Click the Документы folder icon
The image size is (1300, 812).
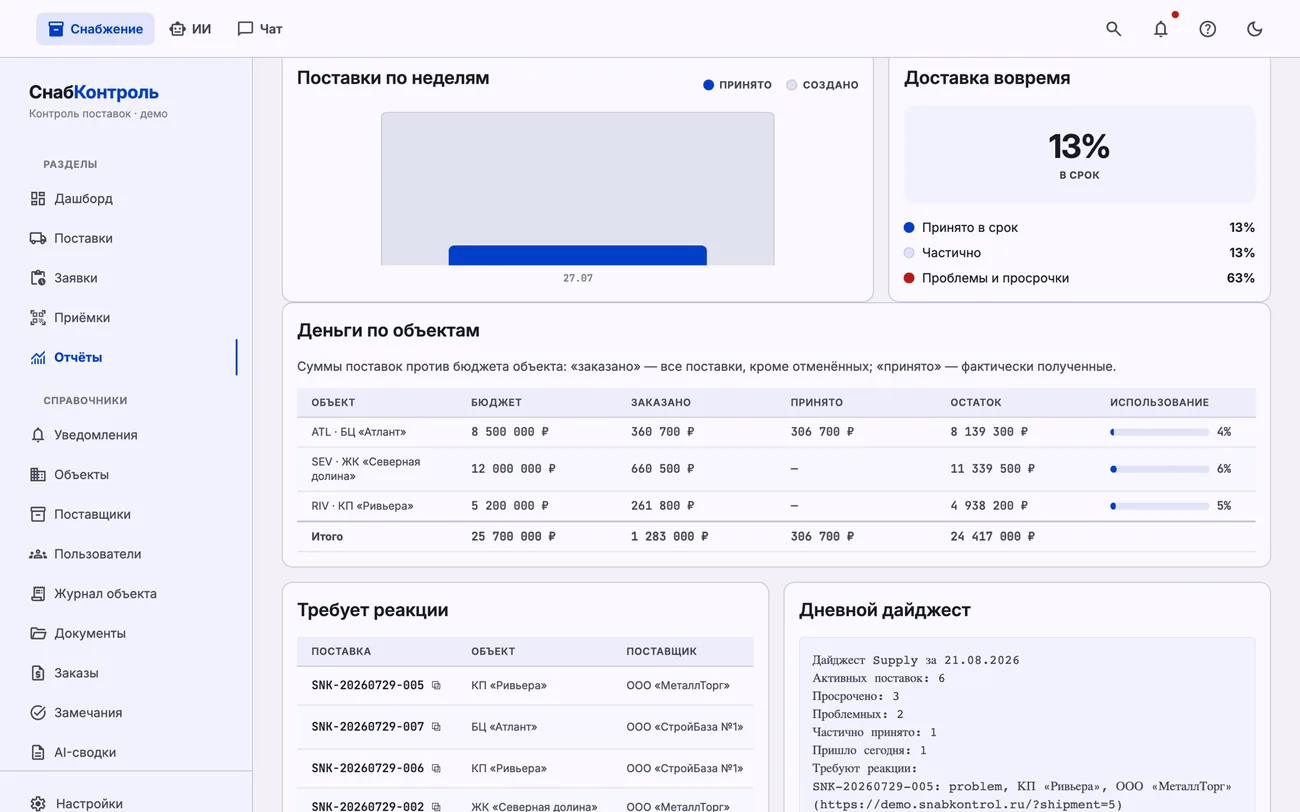[x=38, y=633]
